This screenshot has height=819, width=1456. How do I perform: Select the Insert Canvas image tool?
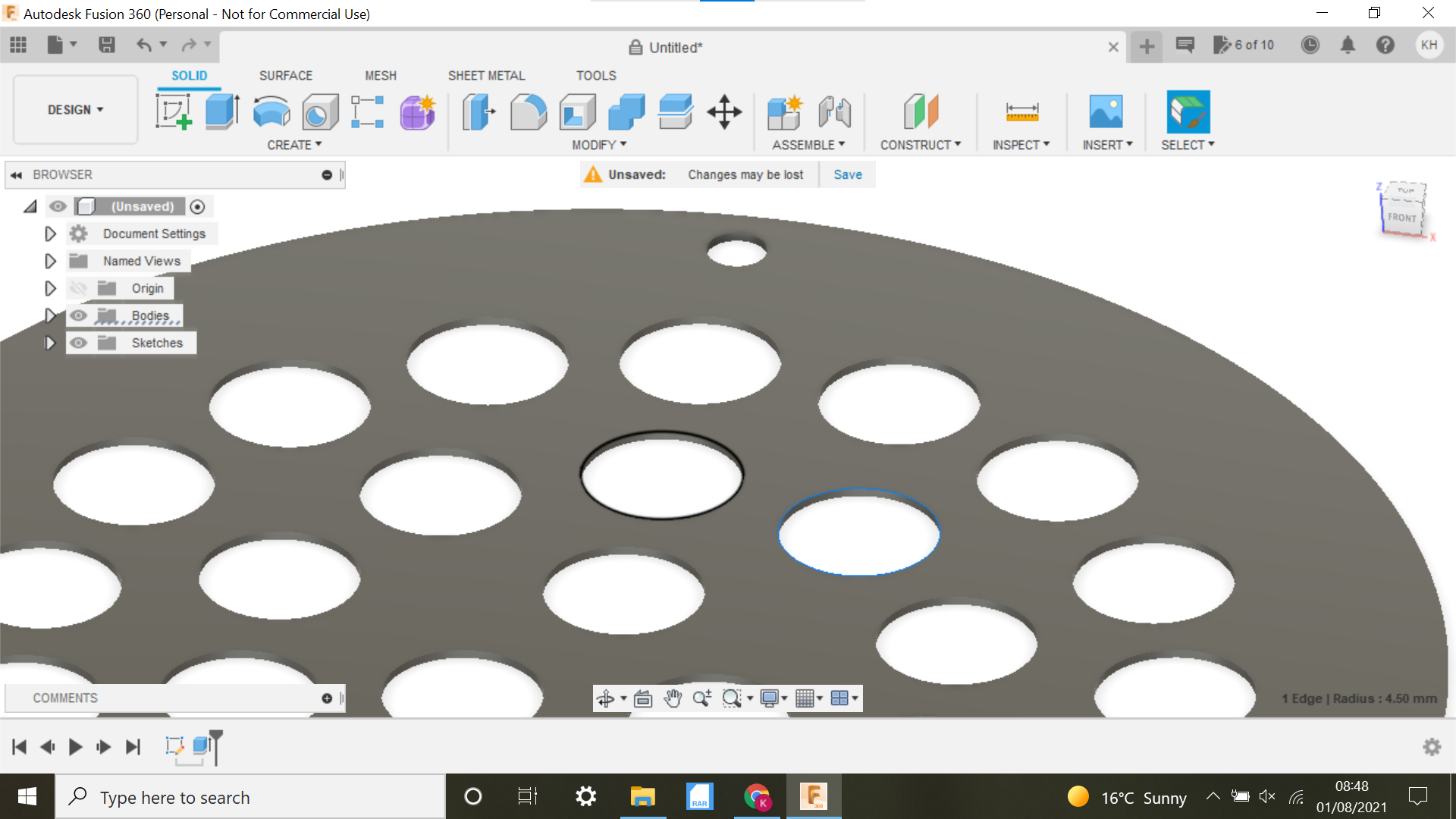(1106, 112)
